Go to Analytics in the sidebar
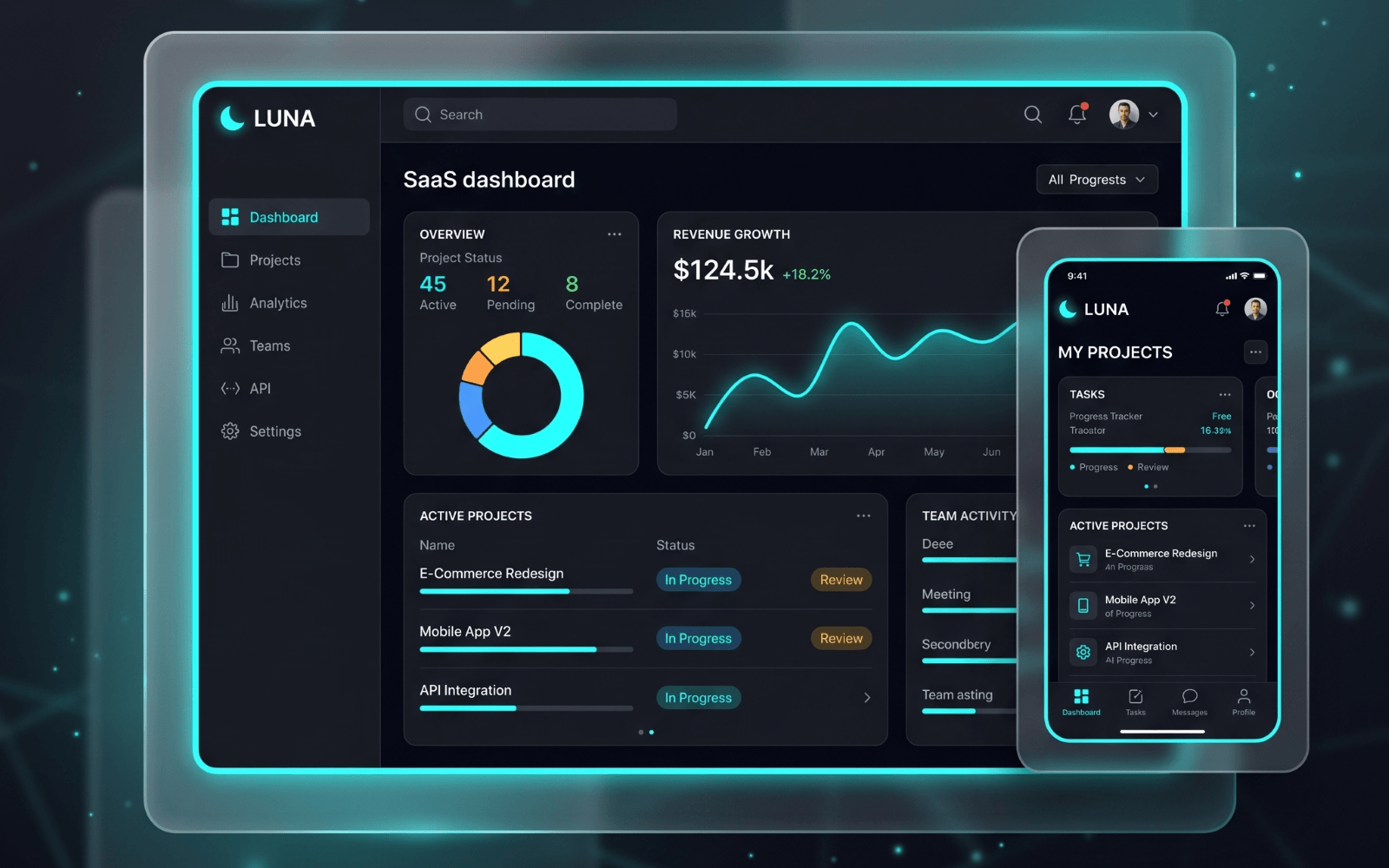The height and width of the screenshot is (868, 1389). pos(264,303)
